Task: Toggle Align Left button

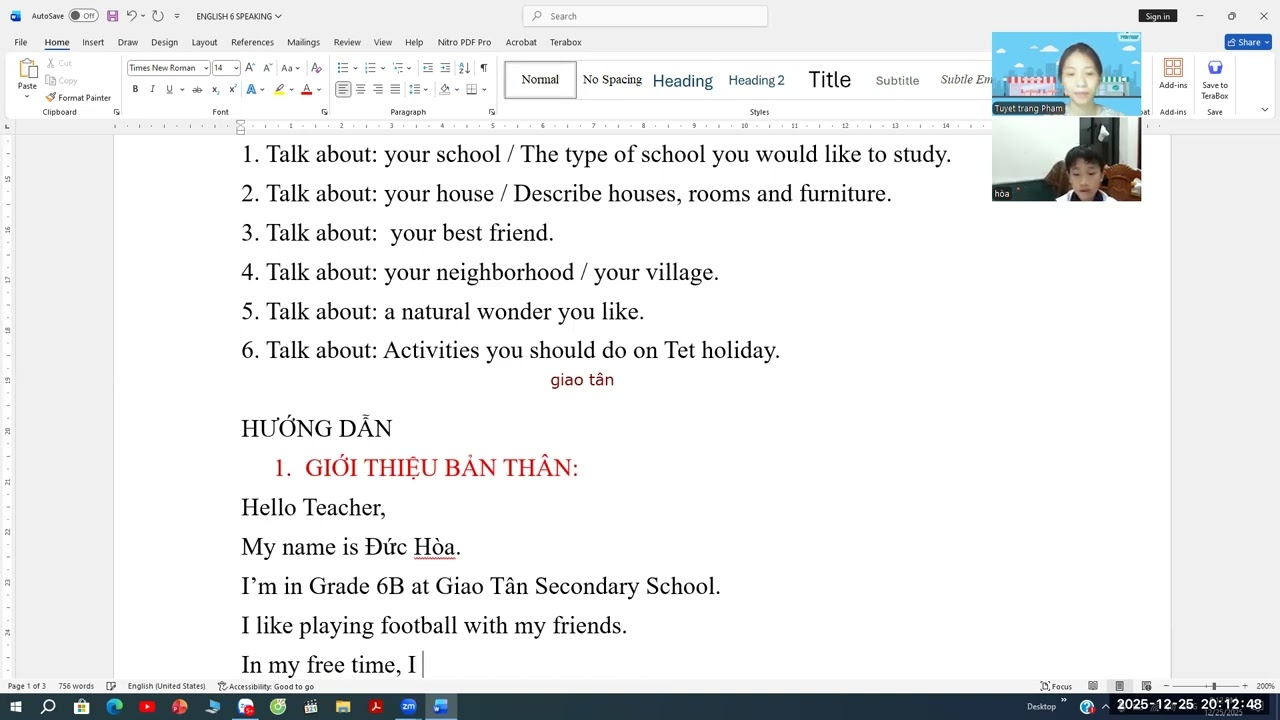Action: [343, 90]
